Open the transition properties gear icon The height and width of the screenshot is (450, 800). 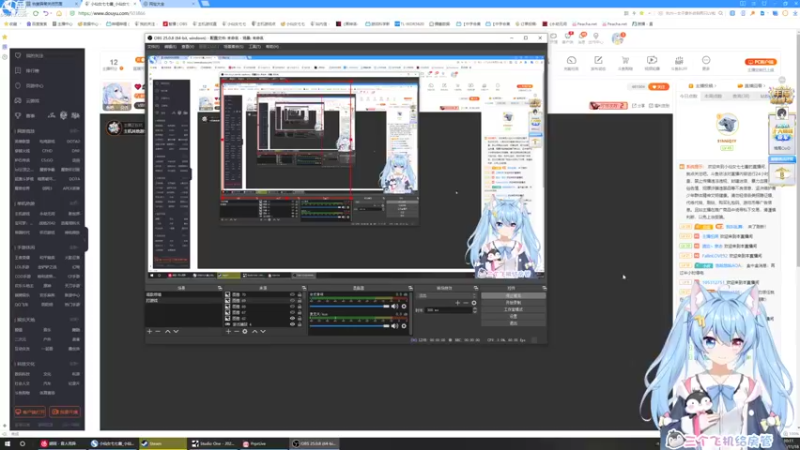474,303
